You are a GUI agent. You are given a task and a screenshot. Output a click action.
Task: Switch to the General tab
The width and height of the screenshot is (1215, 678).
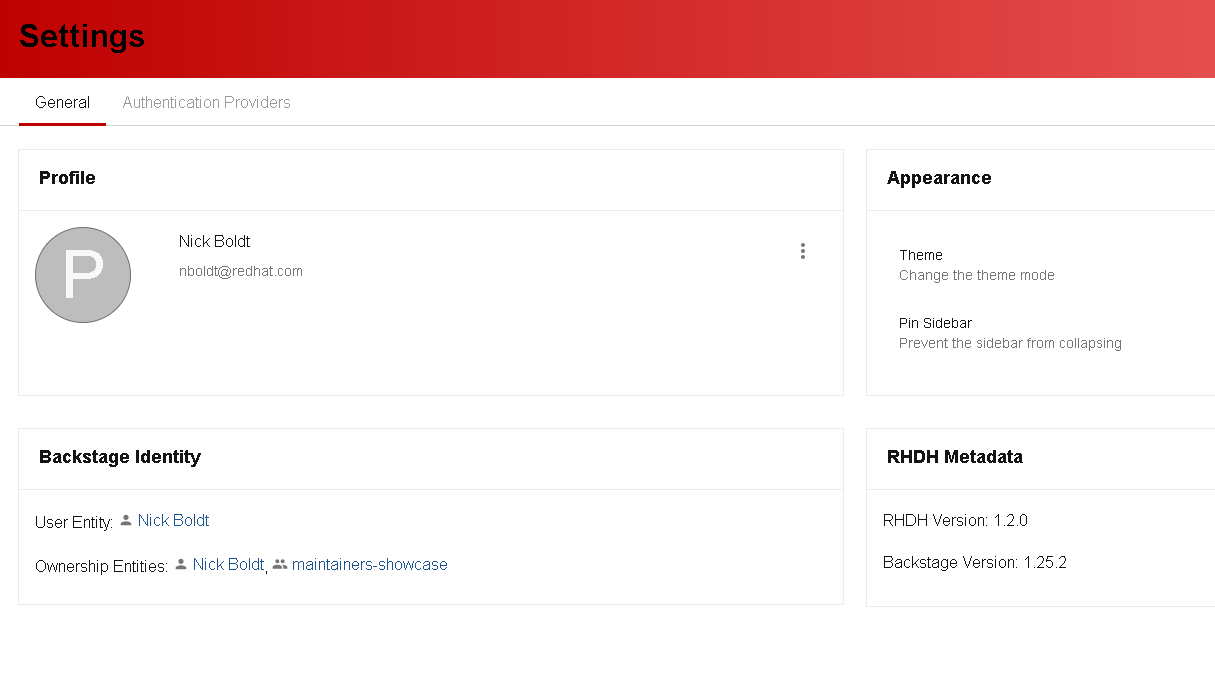62,102
